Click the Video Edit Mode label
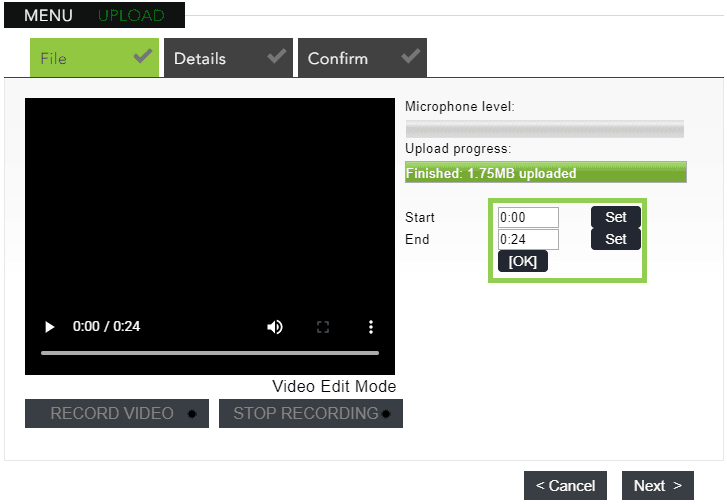The width and height of the screenshot is (727, 504). coord(334,386)
